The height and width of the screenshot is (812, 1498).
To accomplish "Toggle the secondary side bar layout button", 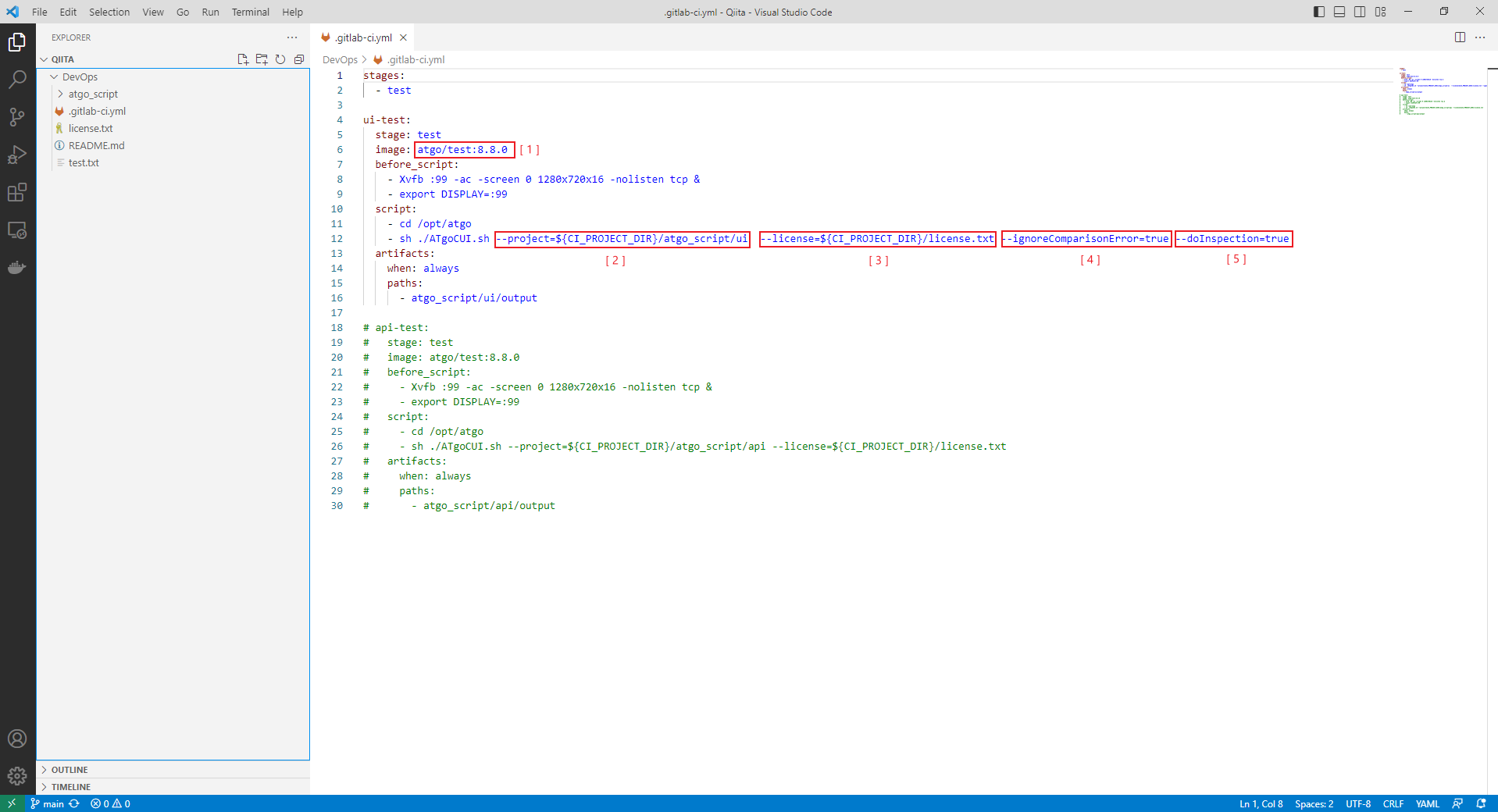I will (1360, 12).
